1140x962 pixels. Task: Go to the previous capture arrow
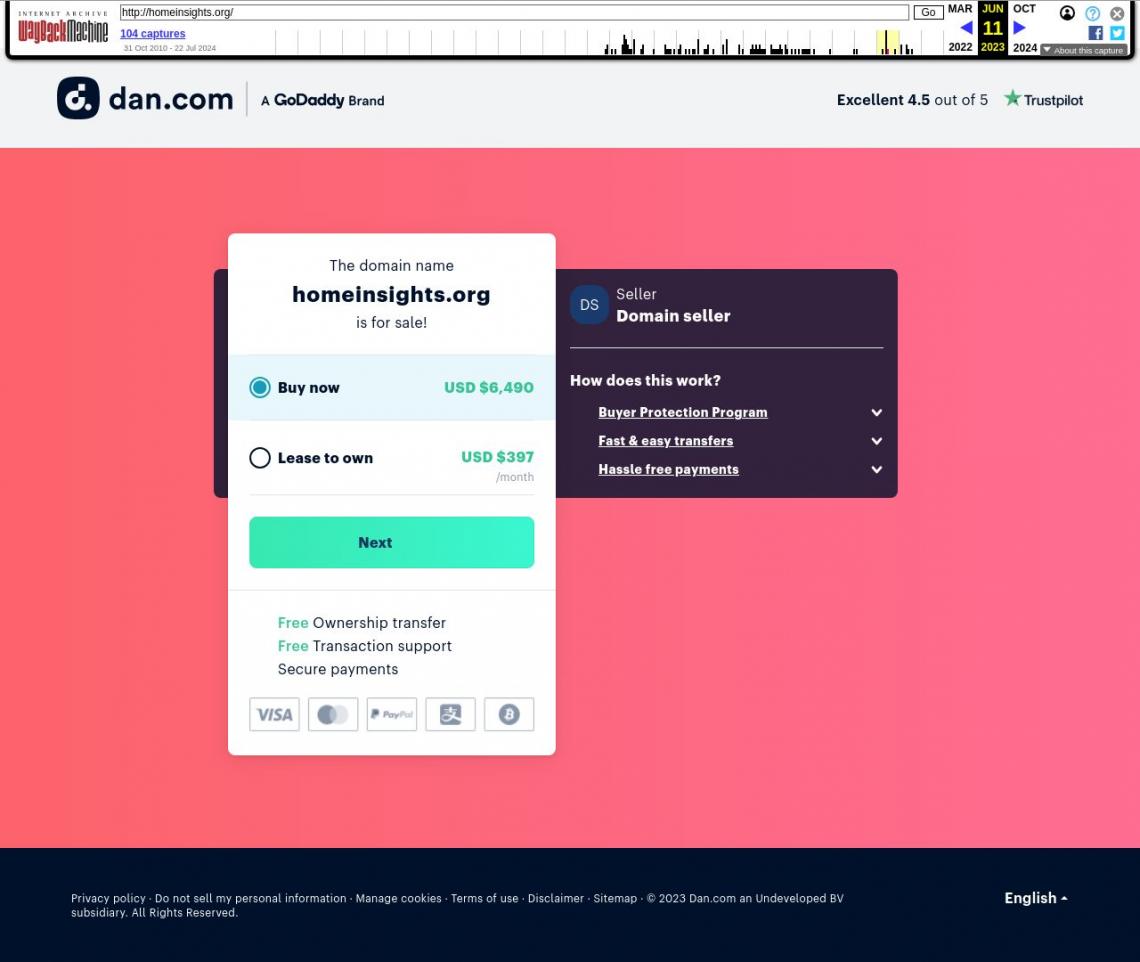[966, 28]
